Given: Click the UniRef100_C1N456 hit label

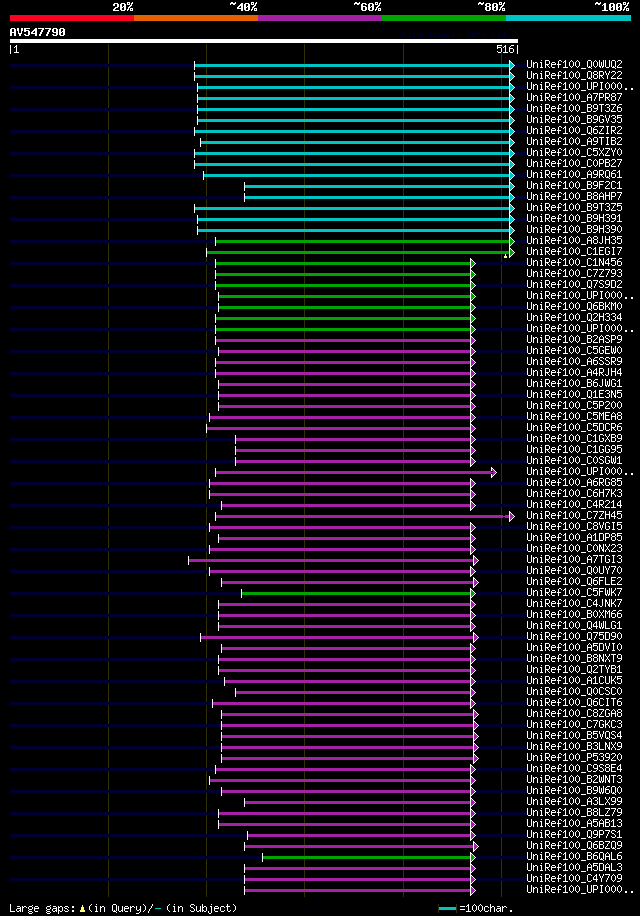Looking at the screenshot, I should pos(574,262).
